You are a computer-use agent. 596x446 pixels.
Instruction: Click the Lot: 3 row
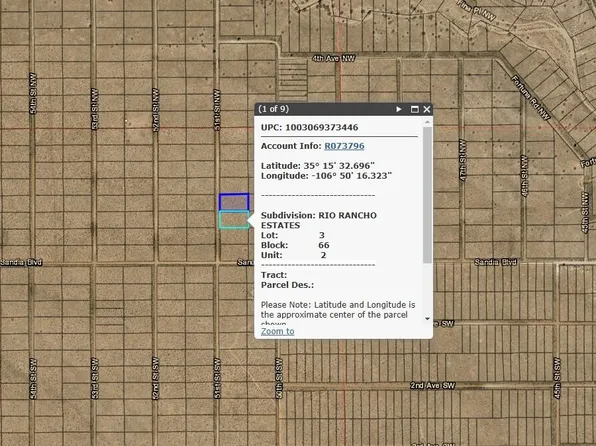coord(293,235)
